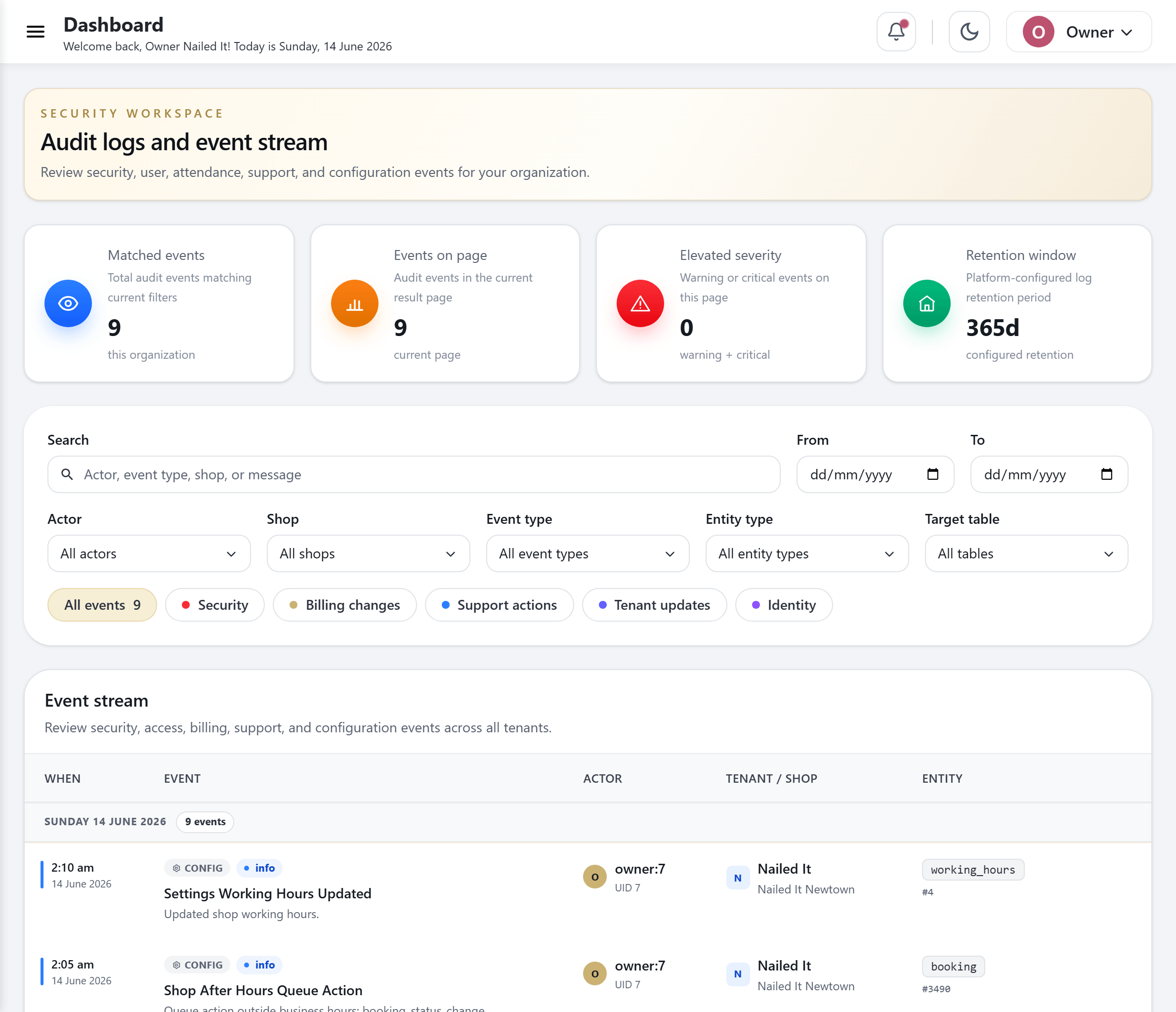Click the WHEN column header
Screen dimensions: 1176x1012
click(x=62, y=779)
